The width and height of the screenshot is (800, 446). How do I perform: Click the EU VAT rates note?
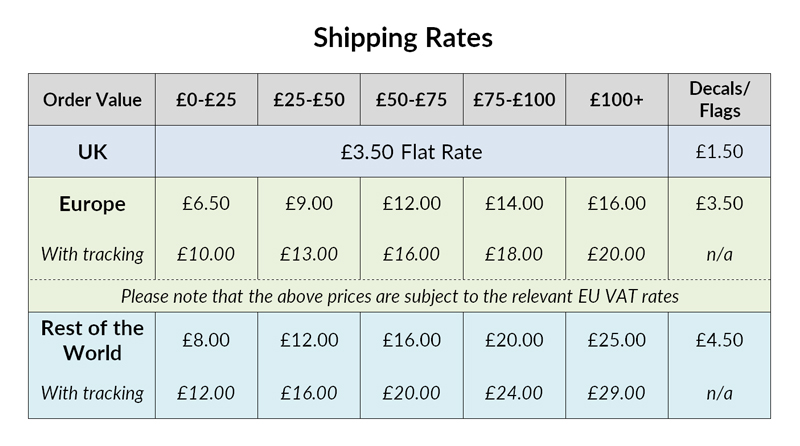tap(399, 296)
